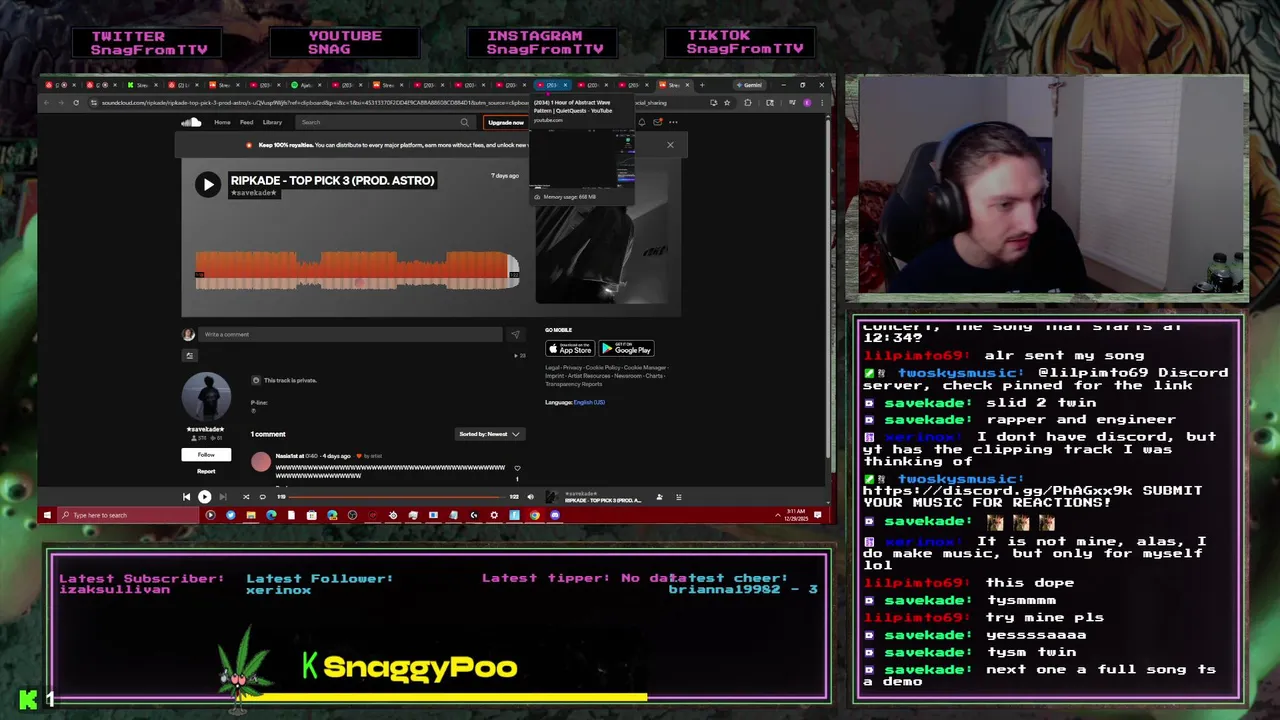Click the playlist icon below comment box
This screenshot has height=720, width=1280.
189,355
